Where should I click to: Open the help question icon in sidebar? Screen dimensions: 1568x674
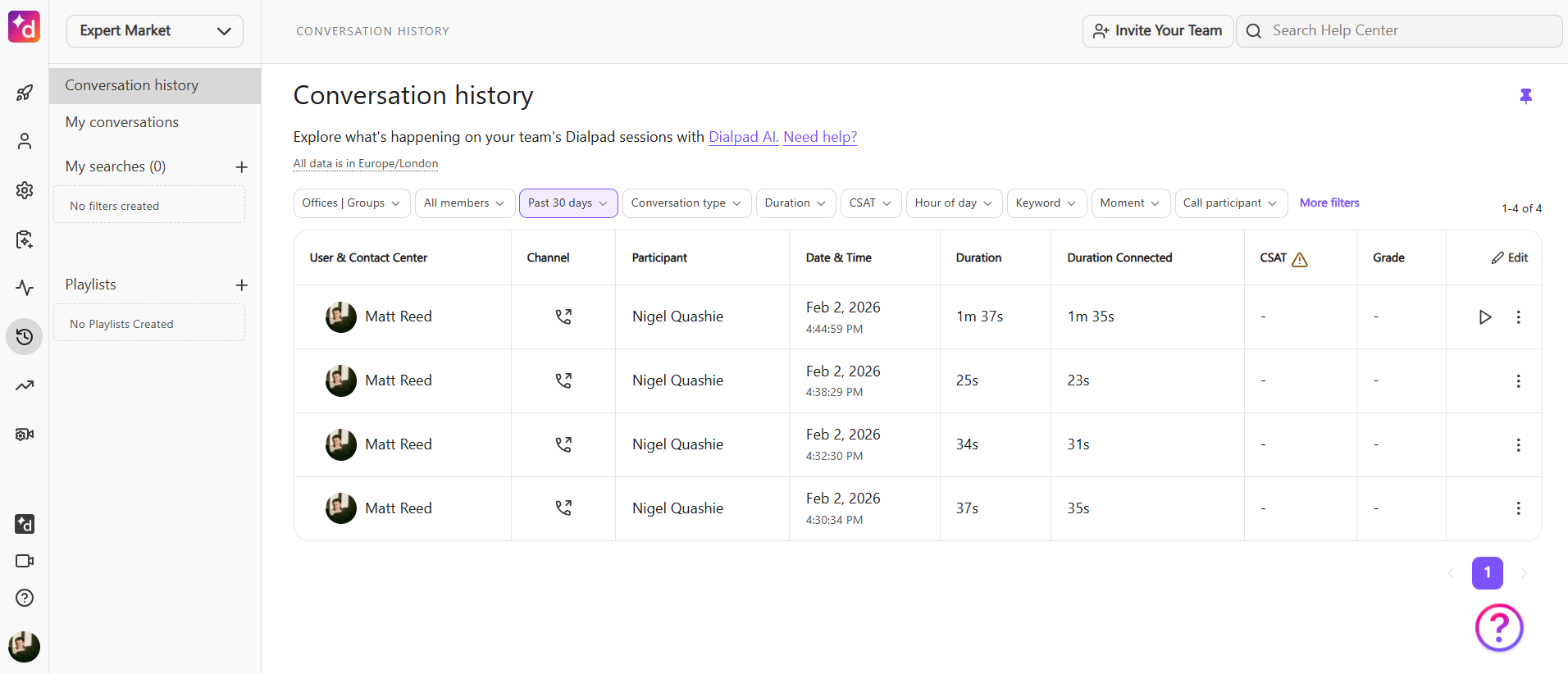[x=25, y=598]
